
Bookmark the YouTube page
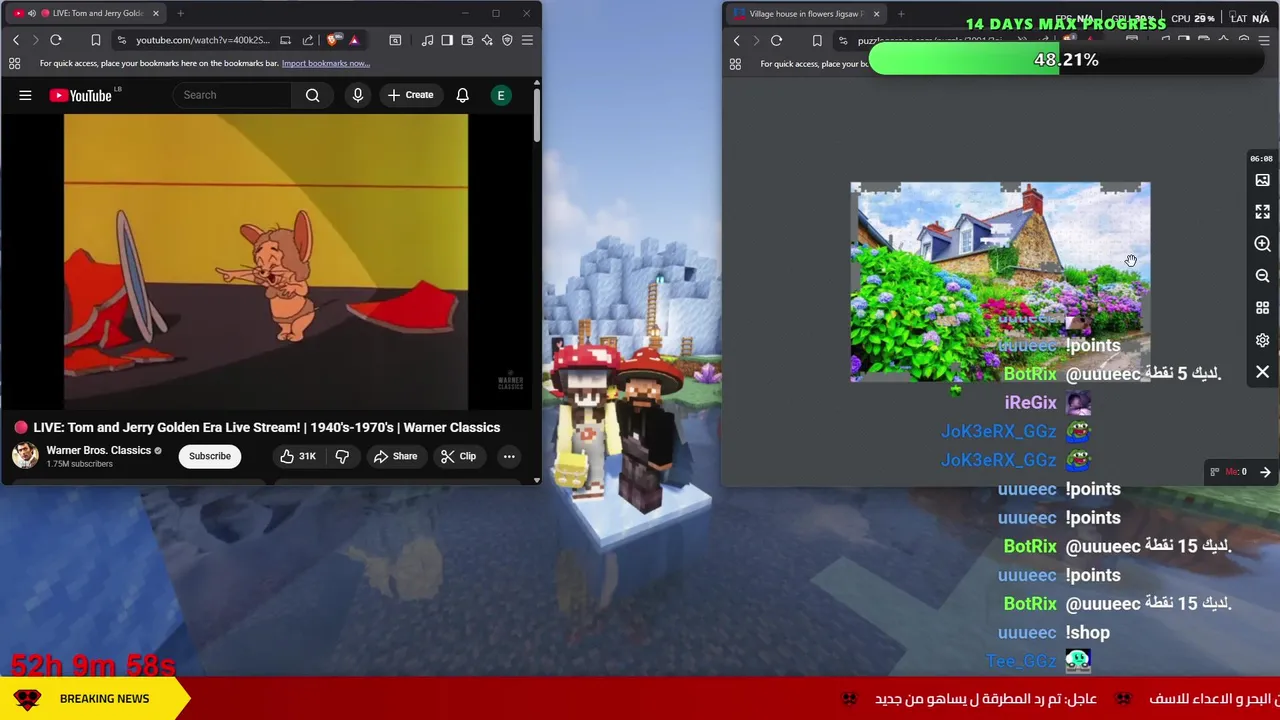tap(96, 40)
